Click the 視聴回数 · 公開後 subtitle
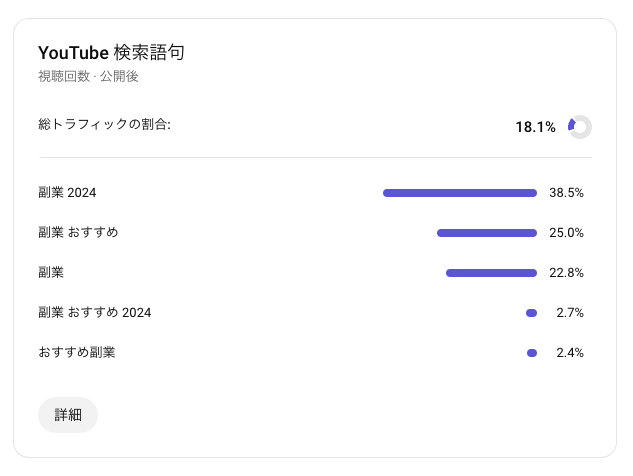The image size is (633, 476). tap(88, 76)
